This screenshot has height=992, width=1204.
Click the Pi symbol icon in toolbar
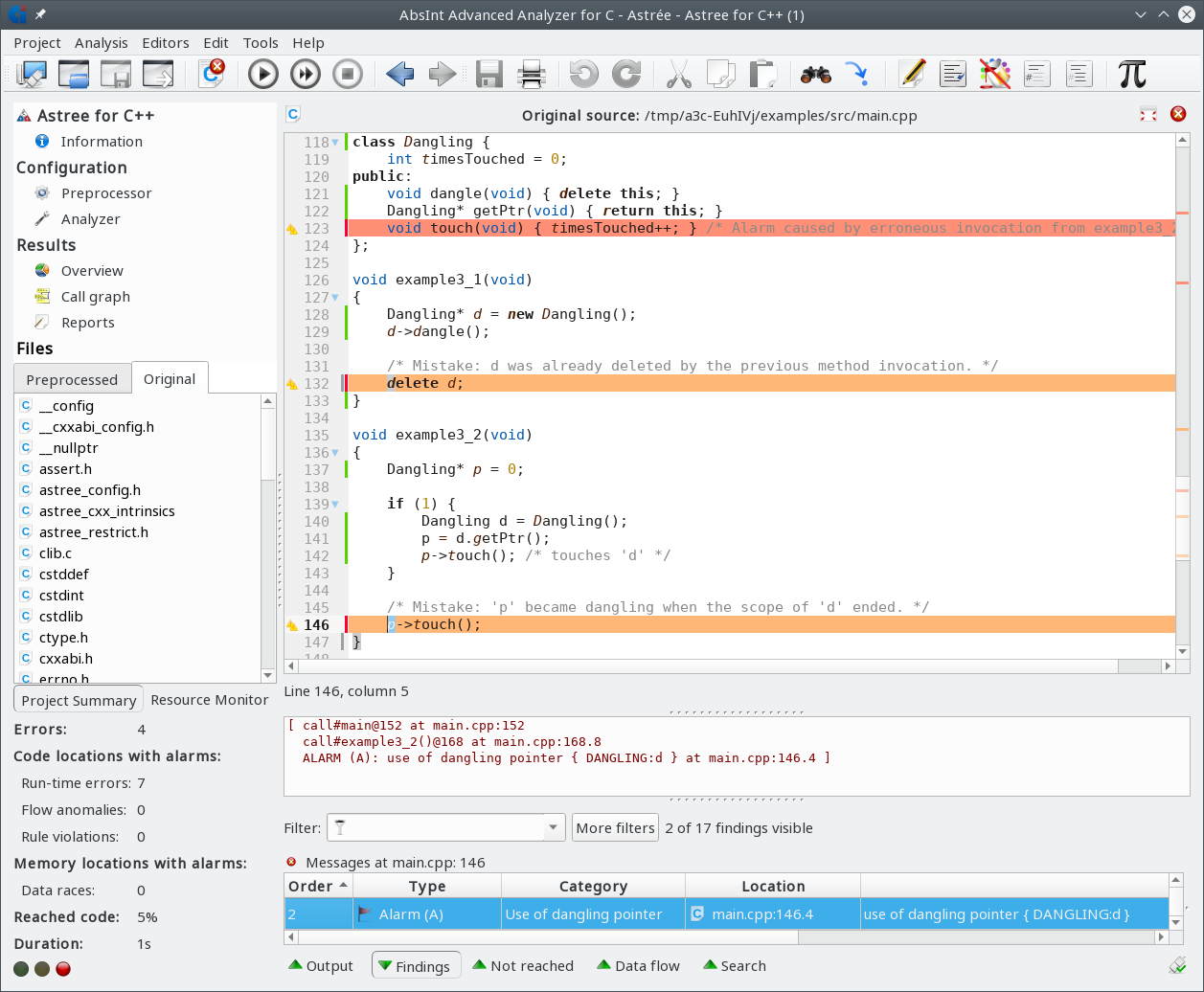pos(1131,74)
